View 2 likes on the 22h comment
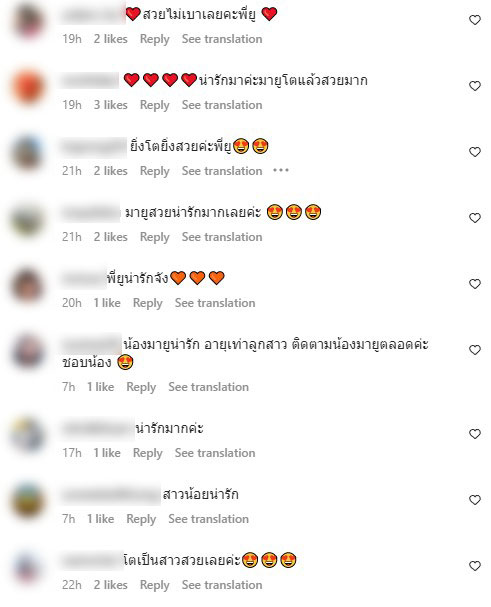Image resolution: width=491 pixels, height=607 pixels. pyautogui.click(x=111, y=585)
